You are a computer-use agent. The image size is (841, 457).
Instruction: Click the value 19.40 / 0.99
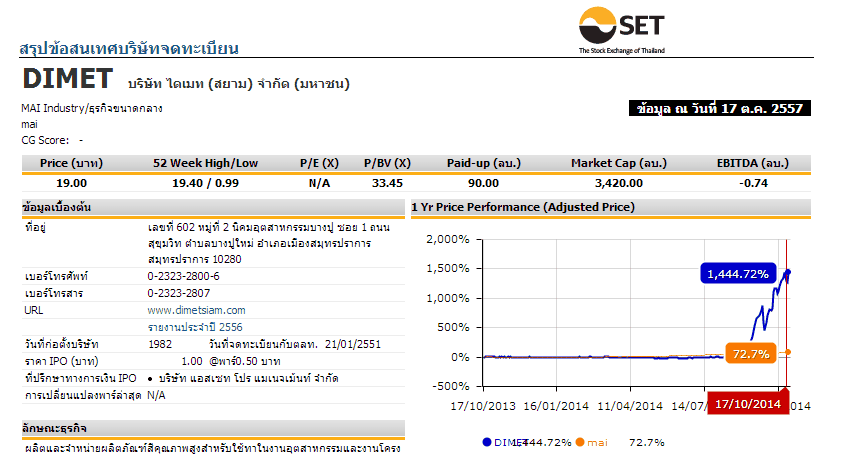click(205, 183)
